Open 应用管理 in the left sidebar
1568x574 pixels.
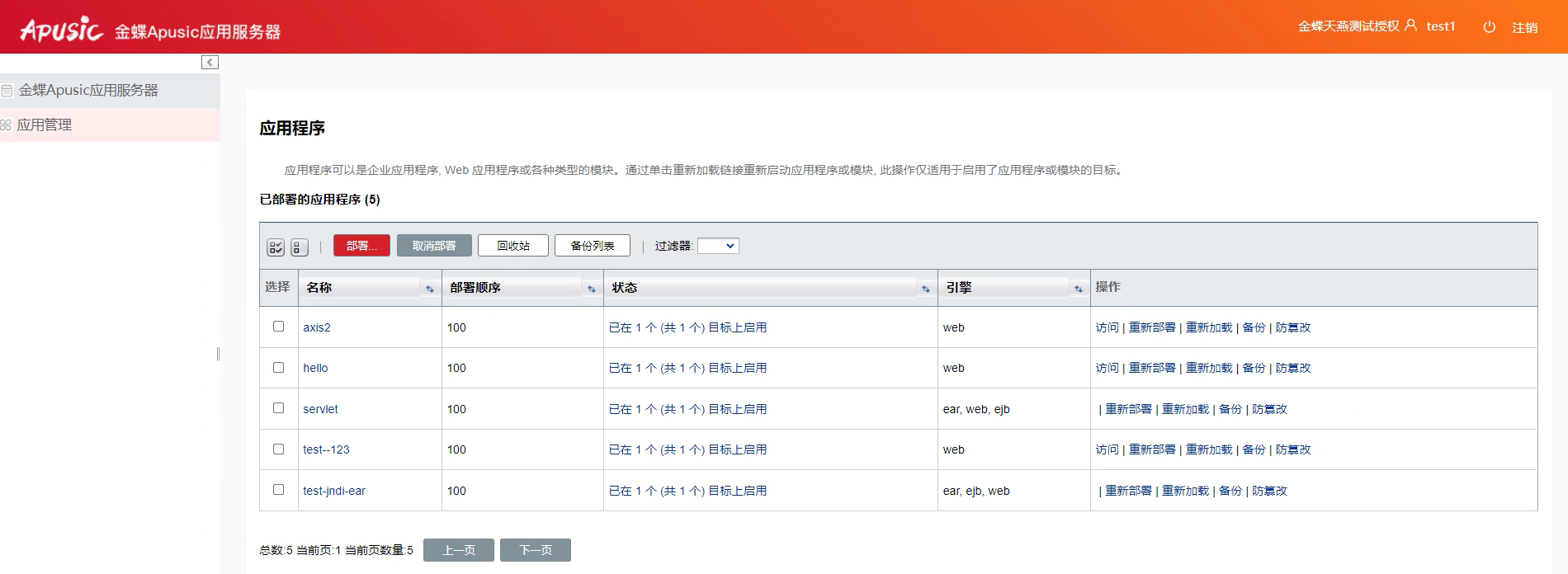[x=45, y=125]
